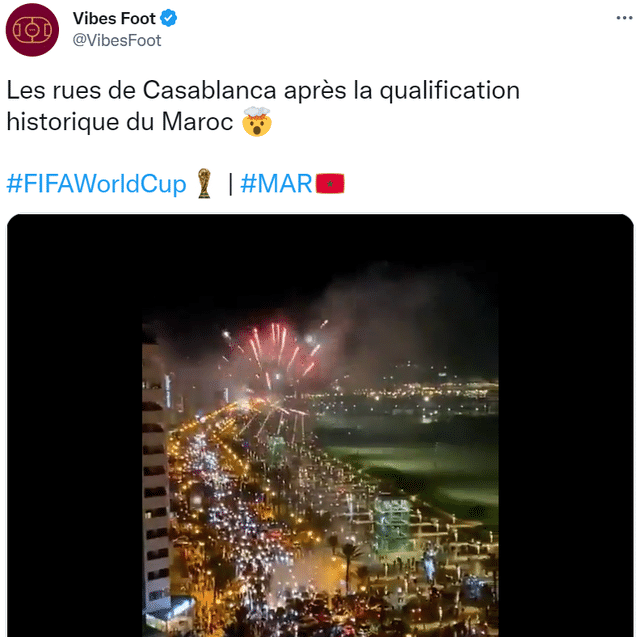
Task: Click the exploding head emoji
Action: click(257, 124)
